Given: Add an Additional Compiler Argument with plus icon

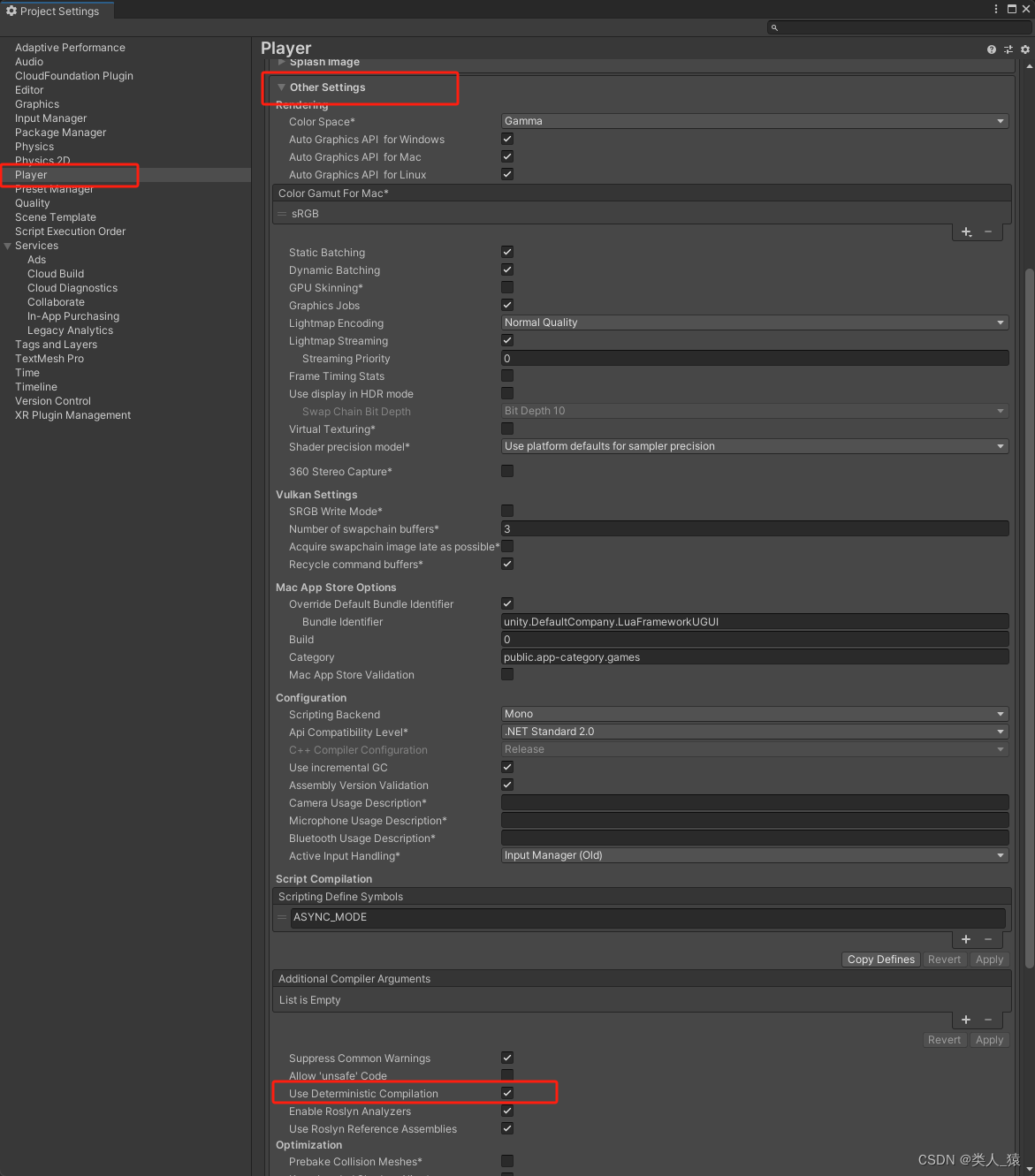Looking at the screenshot, I should [965, 1020].
